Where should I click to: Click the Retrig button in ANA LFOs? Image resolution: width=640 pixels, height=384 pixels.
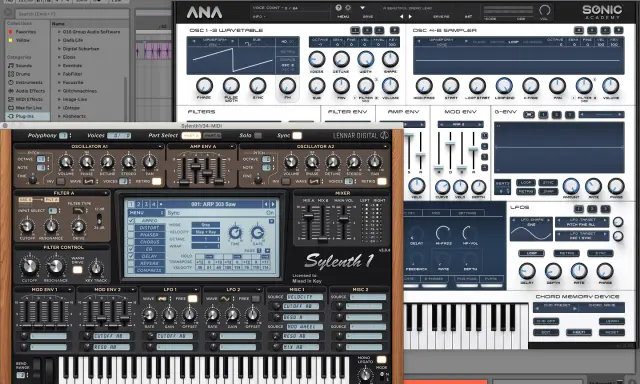pyautogui.click(x=566, y=253)
